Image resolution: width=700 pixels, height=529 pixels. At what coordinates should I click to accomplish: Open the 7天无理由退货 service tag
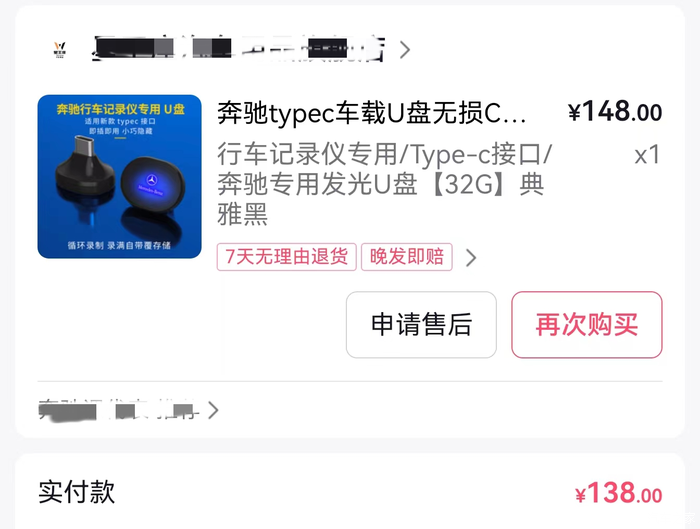coord(287,257)
